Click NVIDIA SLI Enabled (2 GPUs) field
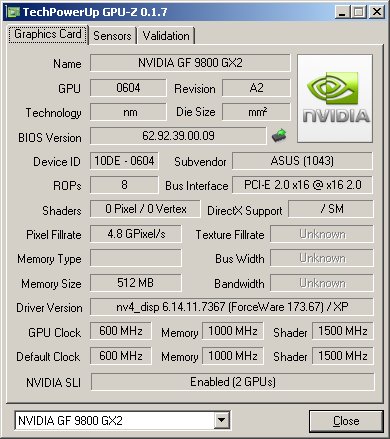Image resolution: width=390 pixels, height=439 pixels. coord(233,382)
